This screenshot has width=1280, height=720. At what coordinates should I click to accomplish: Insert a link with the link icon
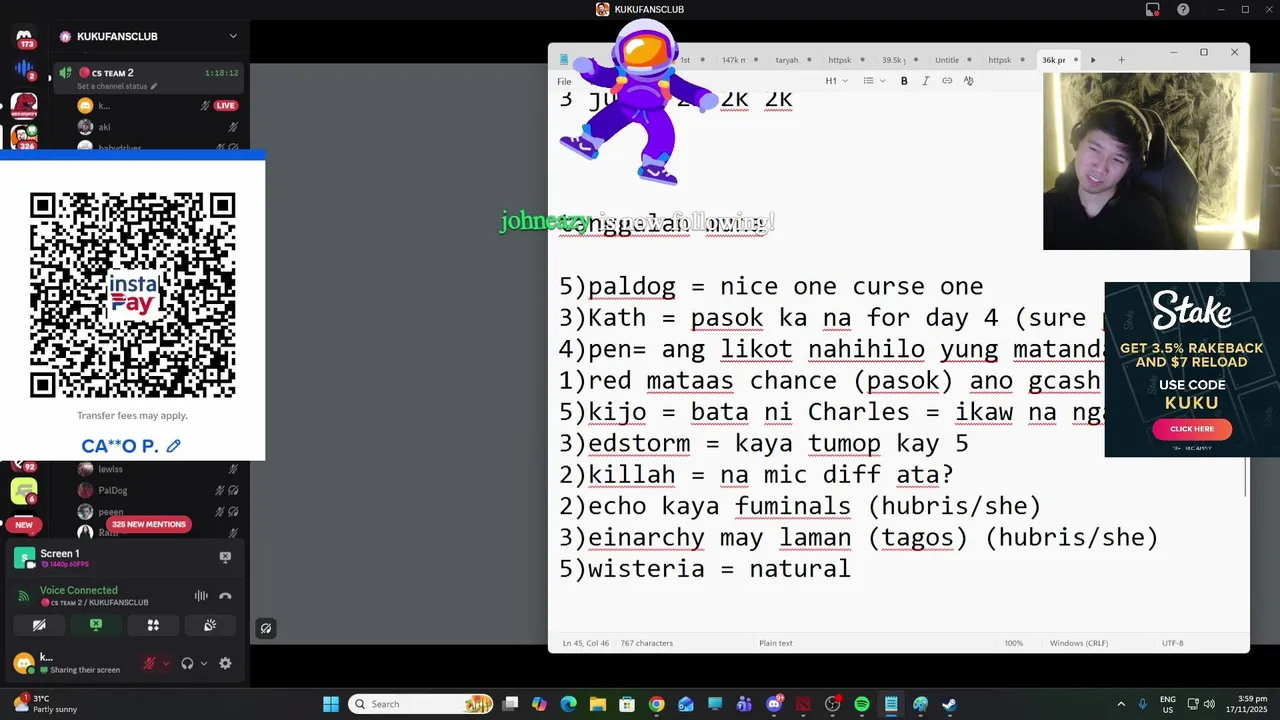(x=947, y=81)
